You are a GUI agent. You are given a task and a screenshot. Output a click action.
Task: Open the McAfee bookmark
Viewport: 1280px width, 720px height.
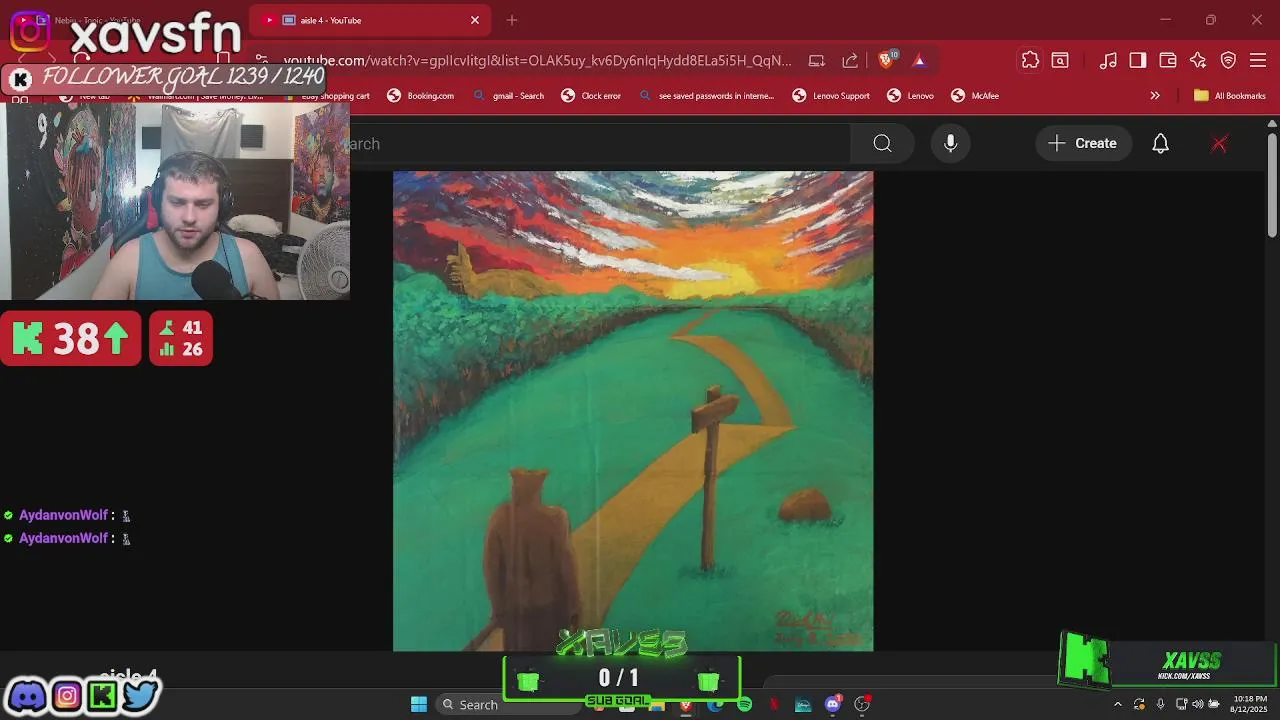coord(975,96)
